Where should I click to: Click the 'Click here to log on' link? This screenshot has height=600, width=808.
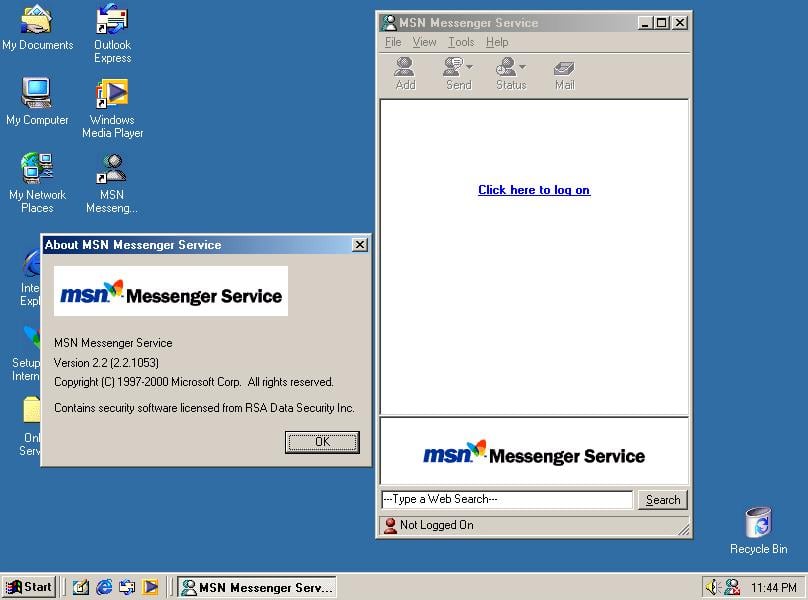pos(533,190)
